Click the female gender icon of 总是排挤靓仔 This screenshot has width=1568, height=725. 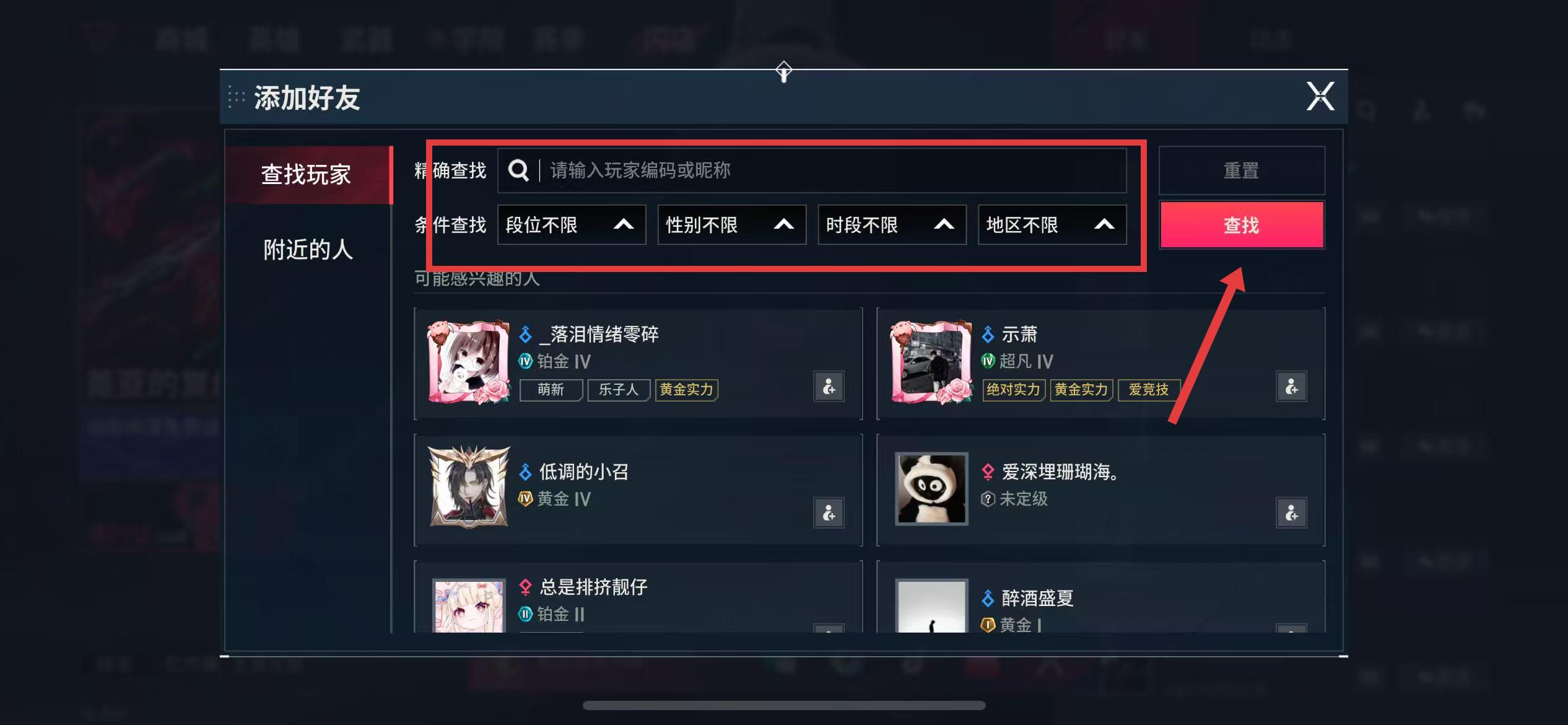coord(525,586)
